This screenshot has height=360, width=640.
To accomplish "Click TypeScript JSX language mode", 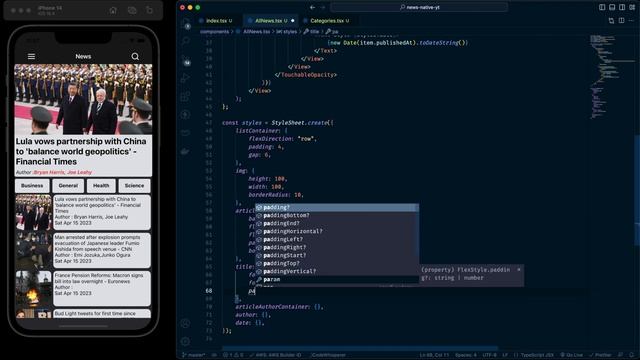I will tap(534, 355).
